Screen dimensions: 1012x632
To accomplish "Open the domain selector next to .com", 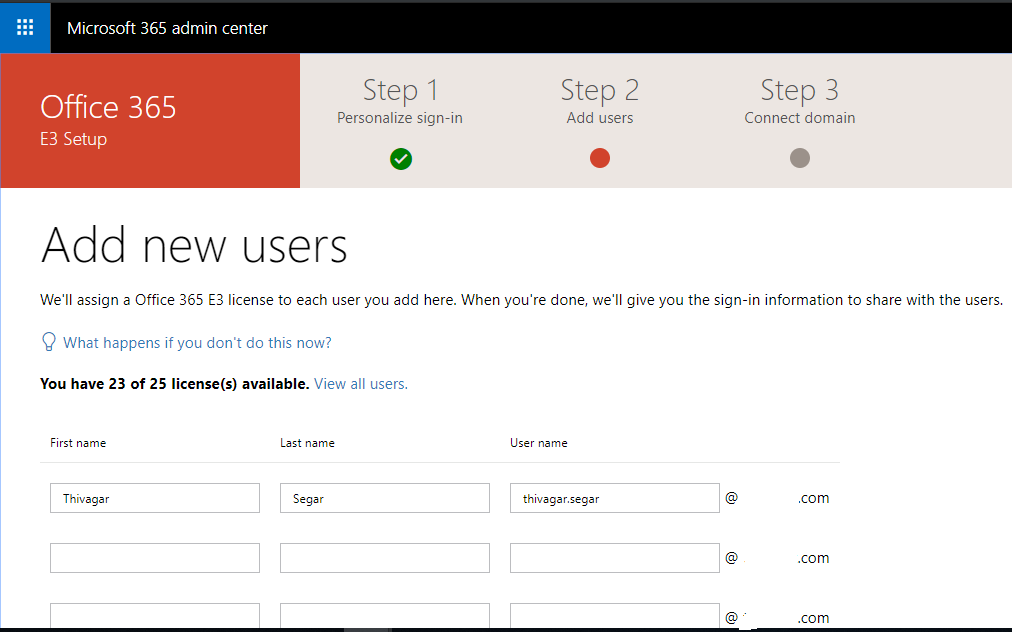I will (x=770, y=497).
